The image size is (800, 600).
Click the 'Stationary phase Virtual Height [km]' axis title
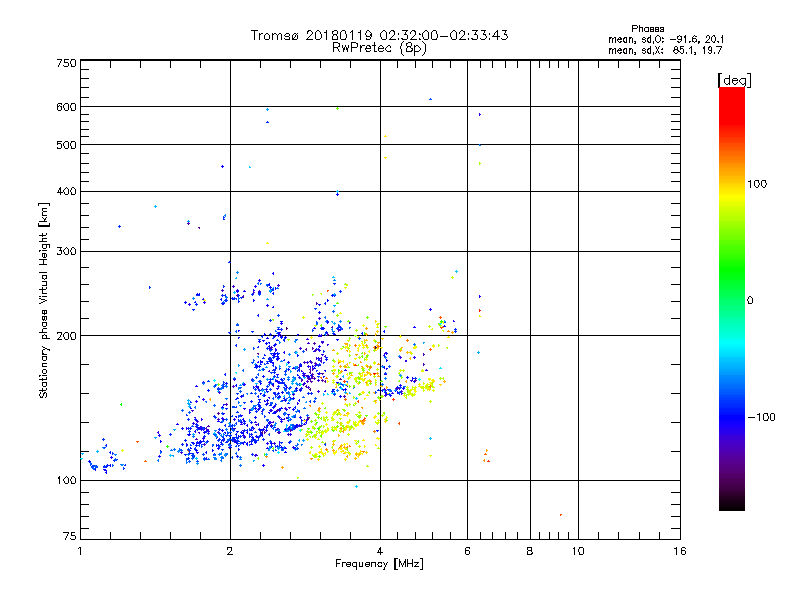point(44,301)
